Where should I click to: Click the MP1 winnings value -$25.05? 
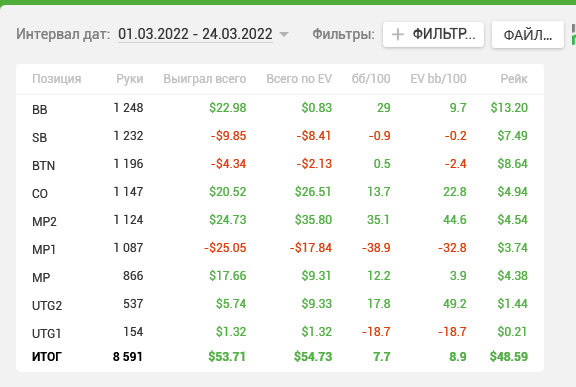225,247
